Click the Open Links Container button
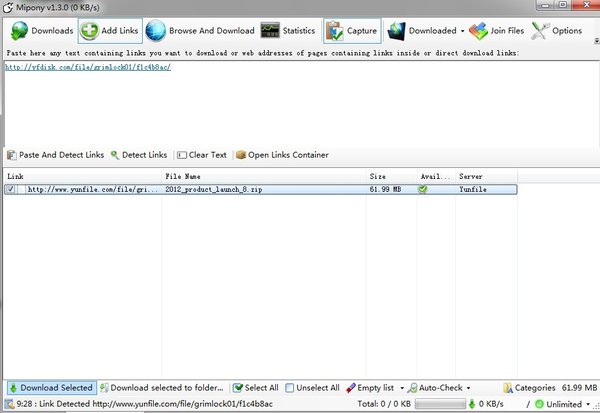This screenshot has height=413, width=600. coord(282,155)
